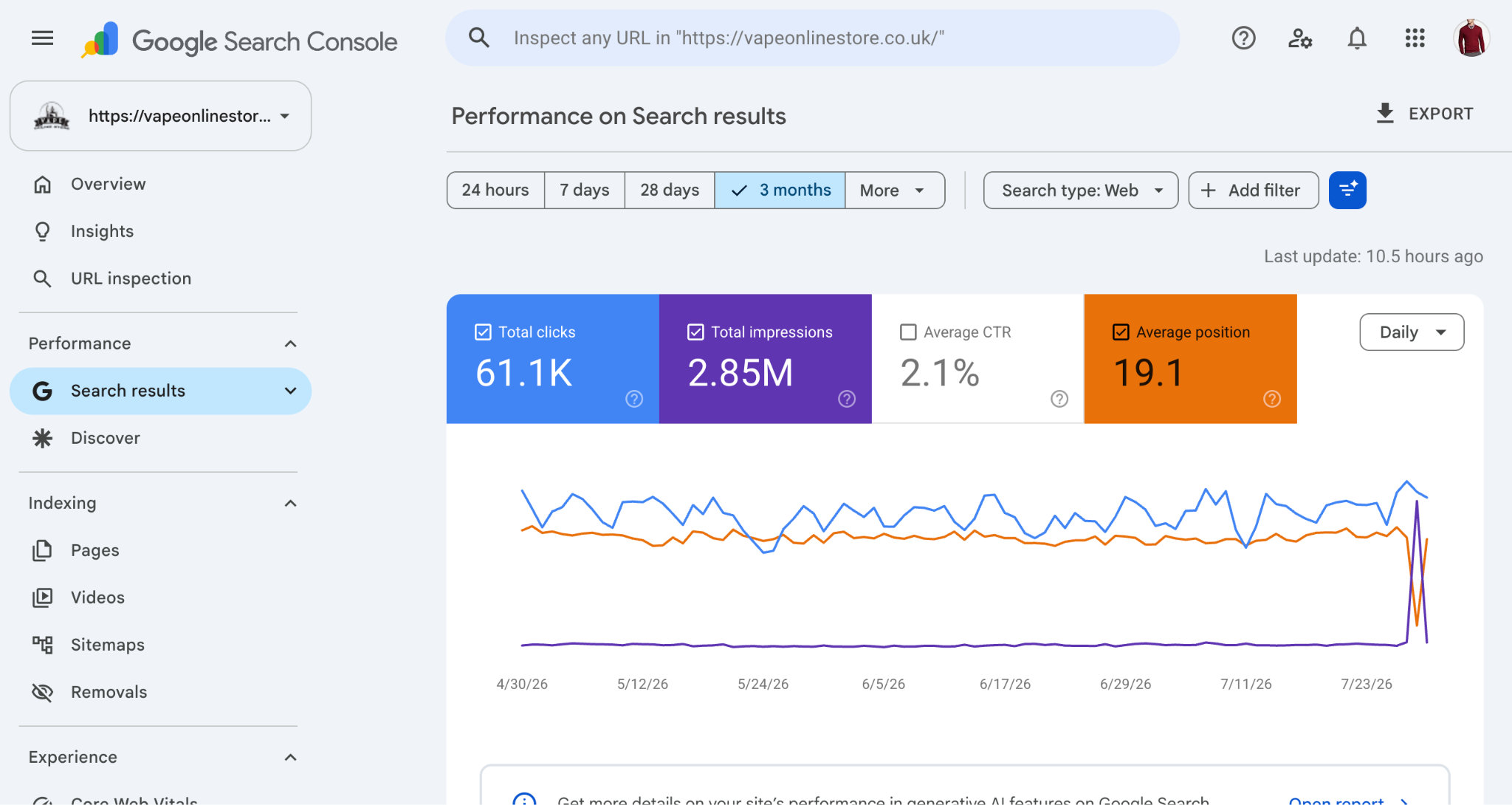
Task: Open the property selector dropdown arrow
Action: [x=285, y=116]
